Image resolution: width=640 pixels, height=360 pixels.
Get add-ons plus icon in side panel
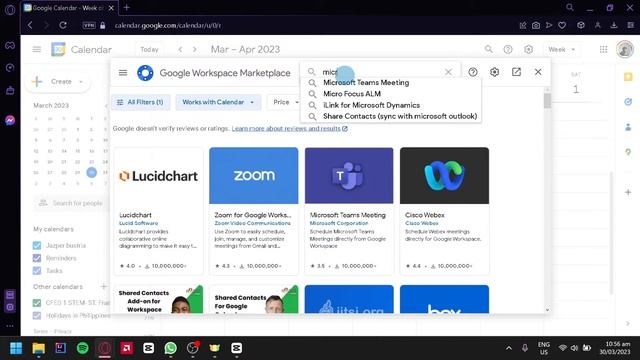point(628,192)
